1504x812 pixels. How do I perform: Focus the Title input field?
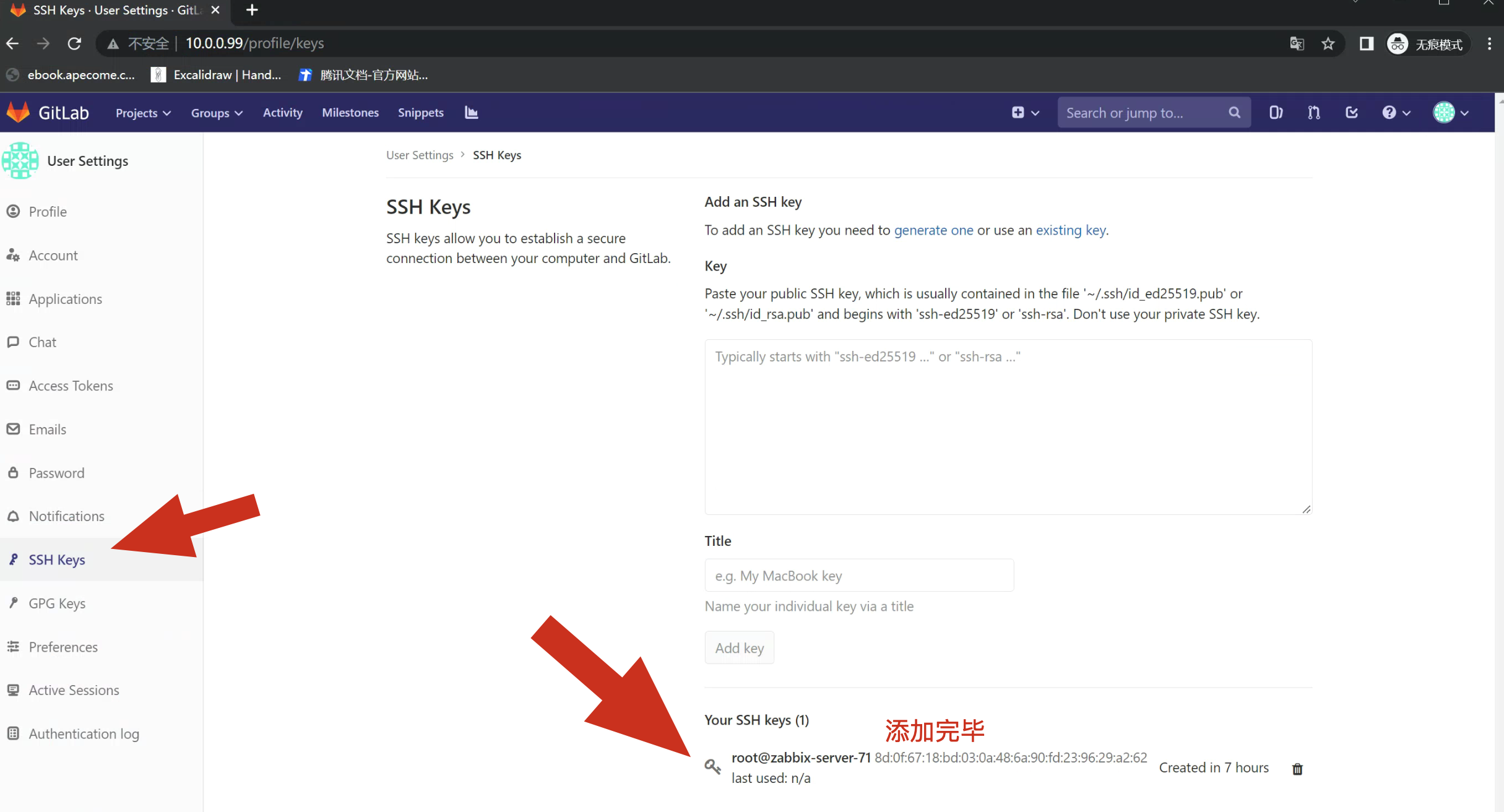(858, 576)
